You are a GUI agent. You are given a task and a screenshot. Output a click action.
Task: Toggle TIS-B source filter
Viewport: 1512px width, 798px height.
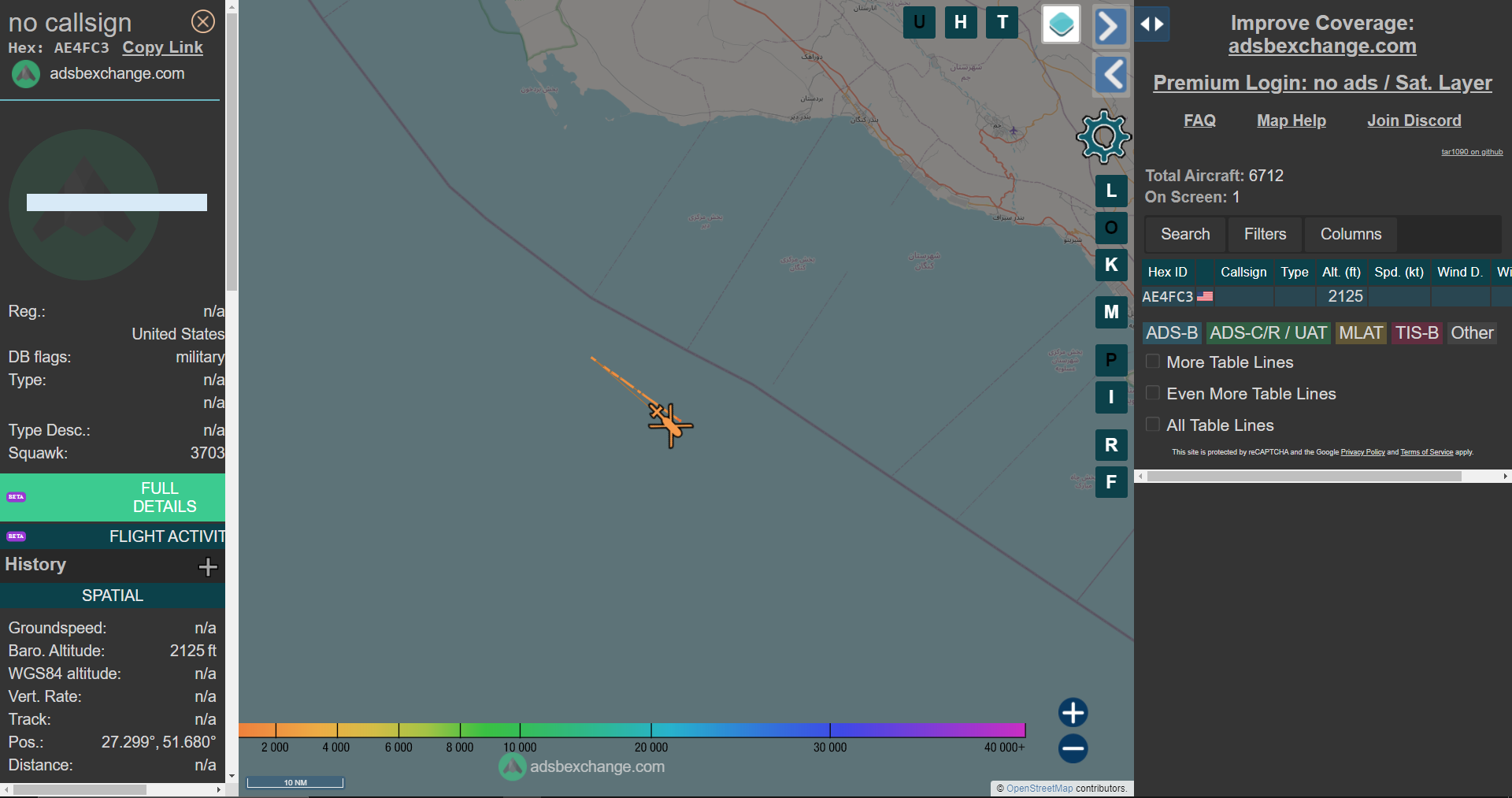(1417, 333)
